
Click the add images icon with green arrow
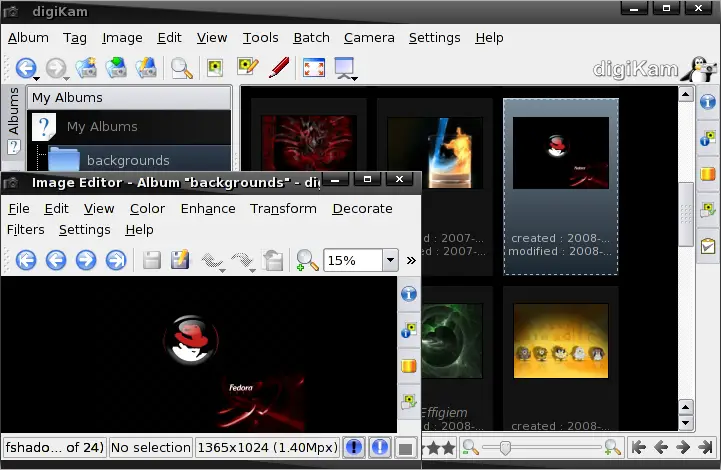pos(116,68)
